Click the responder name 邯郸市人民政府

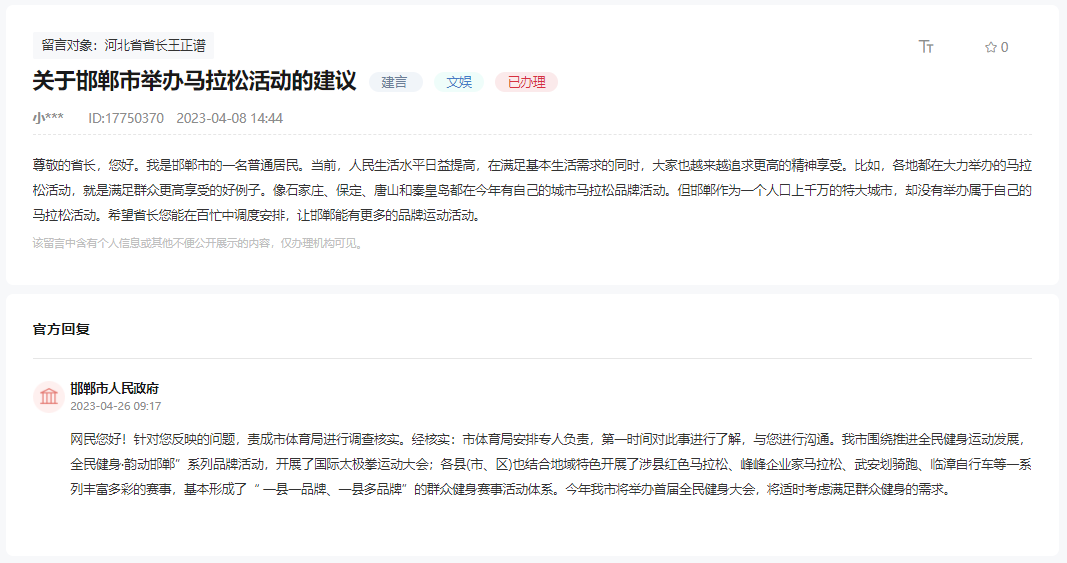point(114,388)
